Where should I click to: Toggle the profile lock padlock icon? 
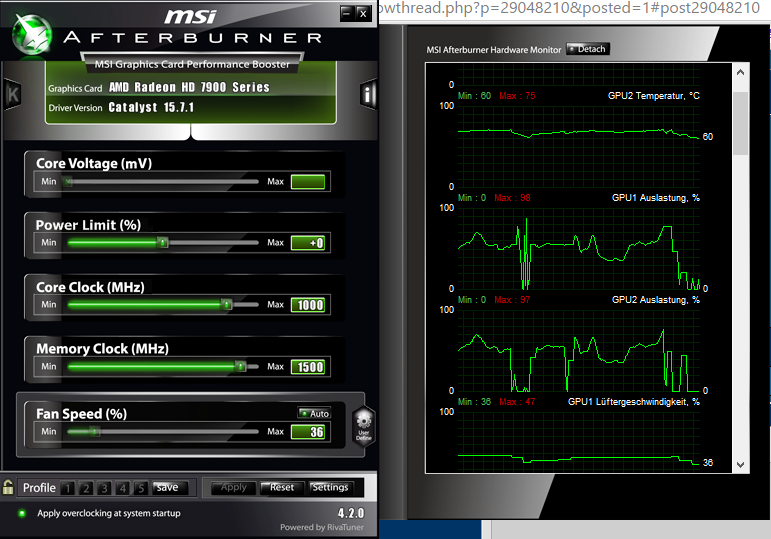[x=8, y=487]
